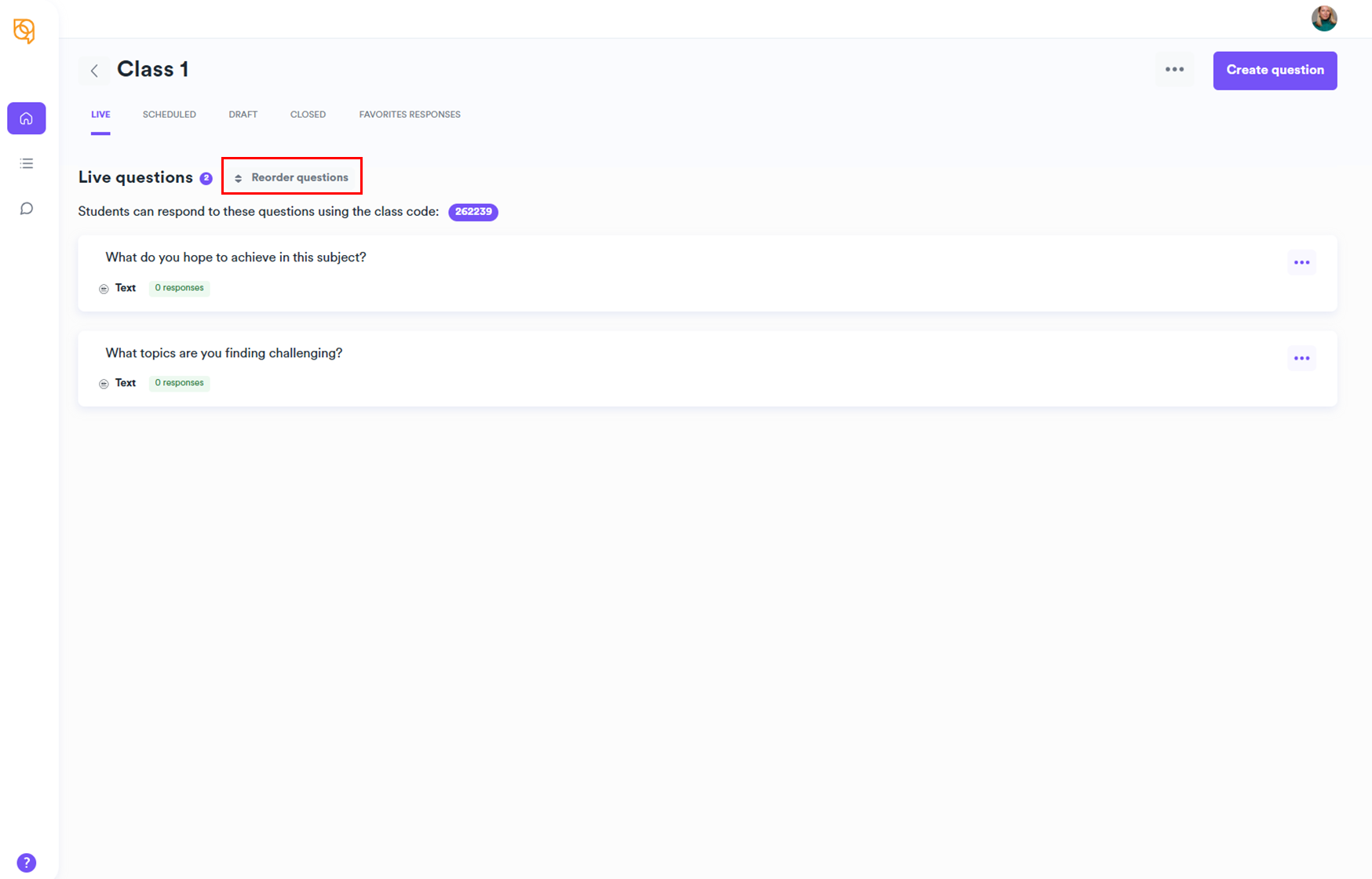
Task: Open options menu for 'What topics are you finding challenging' question
Action: 1301,359
